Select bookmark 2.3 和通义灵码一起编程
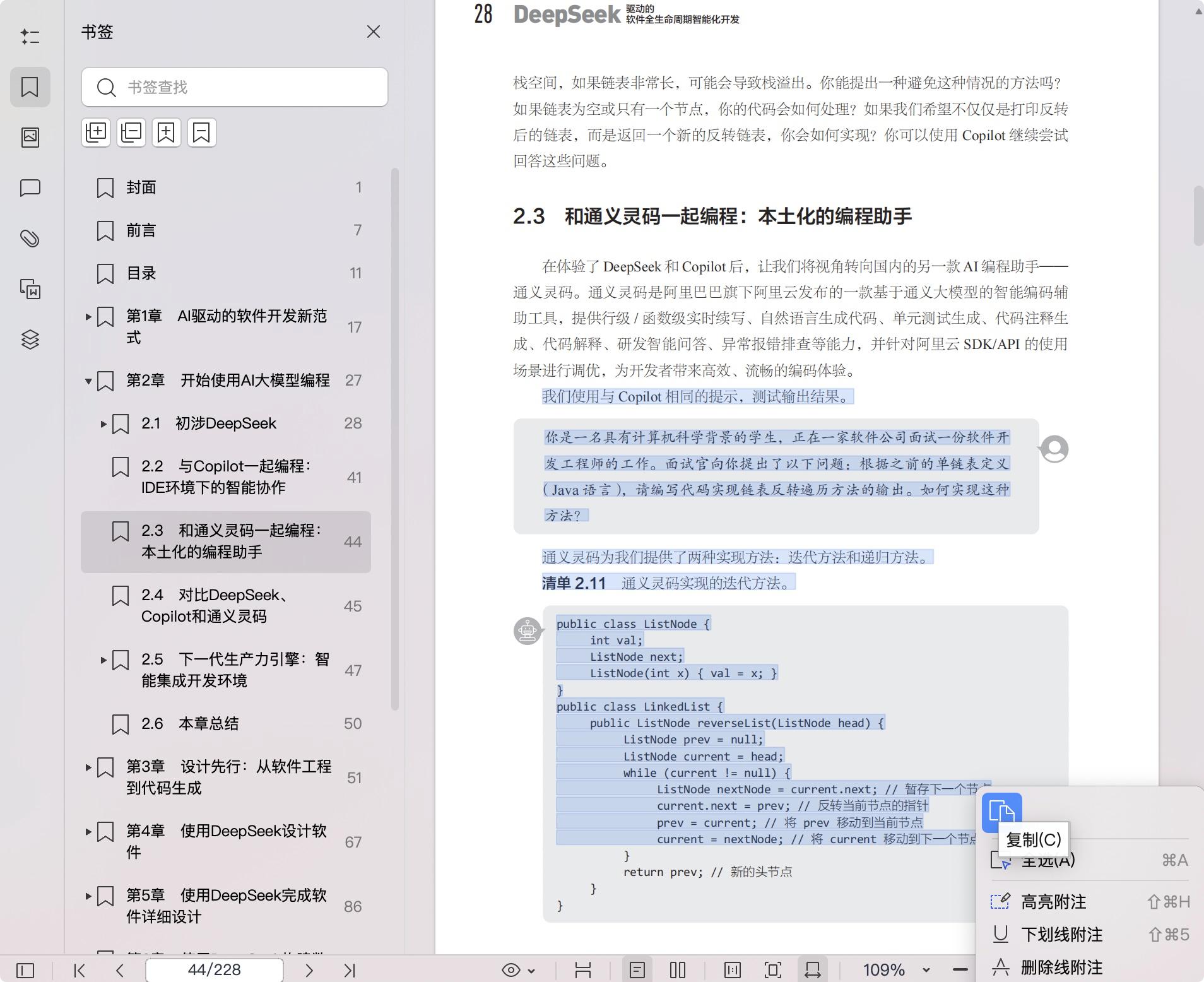The height and width of the screenshot is (982, 1204). tap(226, 541)
